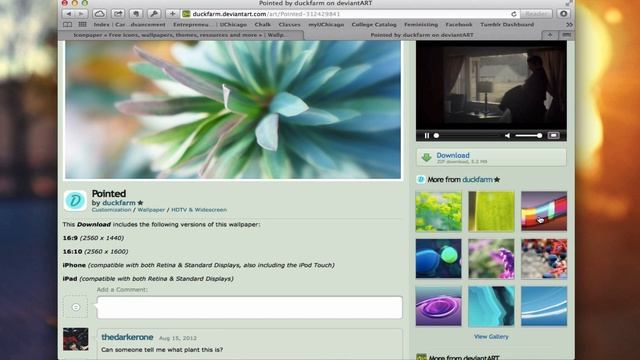Click the View Gallery link
Viewport: 640px width, 360px height.
click(491, 337)
